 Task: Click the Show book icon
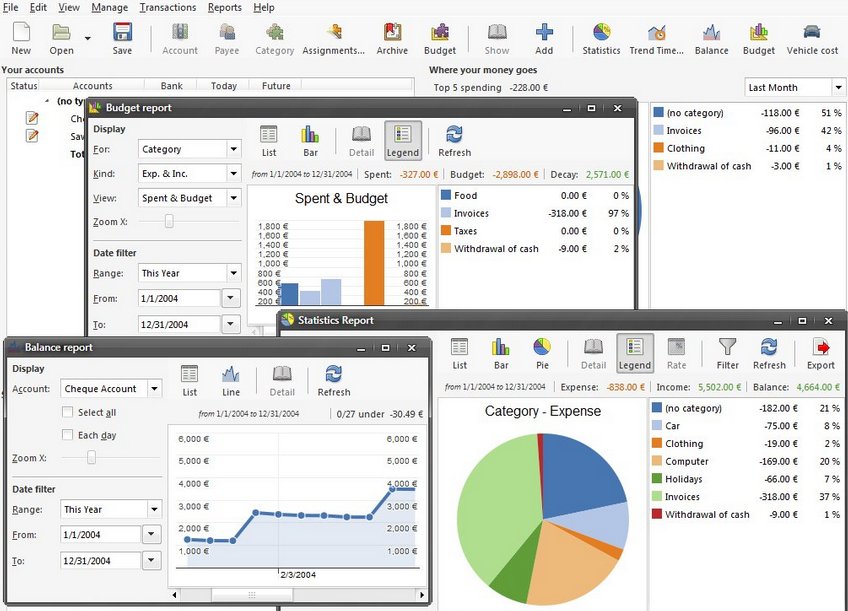tap(497, 32)
